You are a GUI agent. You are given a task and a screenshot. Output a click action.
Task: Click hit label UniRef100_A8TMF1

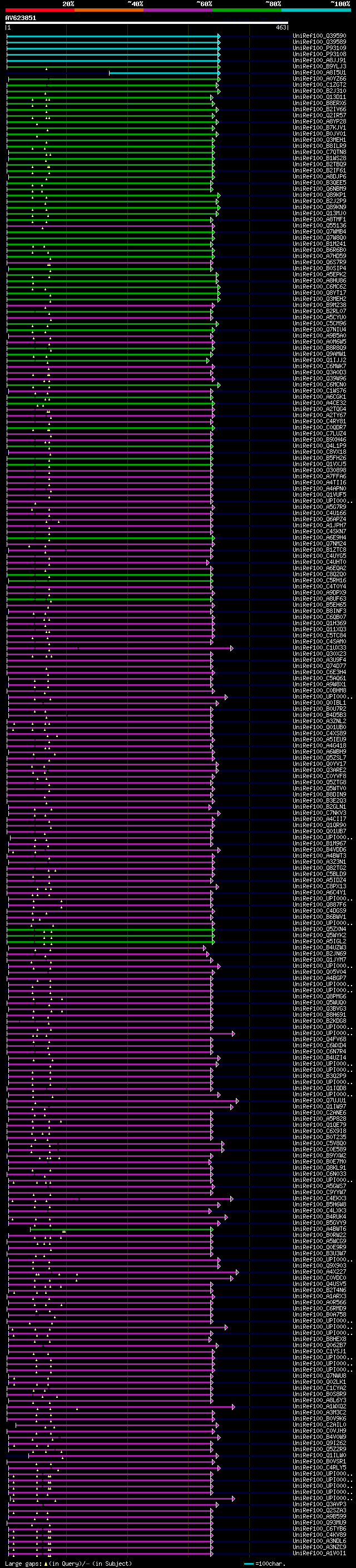click(x=319, y=219)
